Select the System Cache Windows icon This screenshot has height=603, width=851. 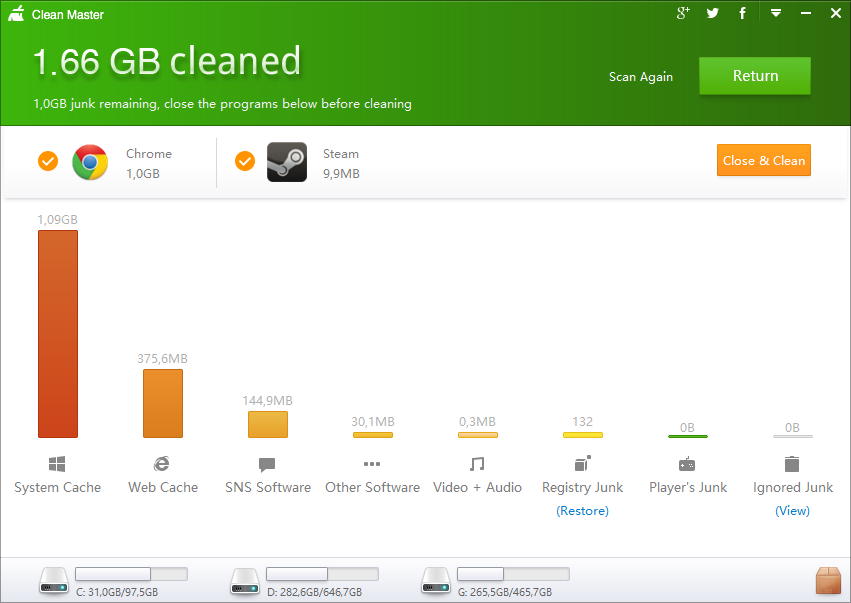click(57, 464)
